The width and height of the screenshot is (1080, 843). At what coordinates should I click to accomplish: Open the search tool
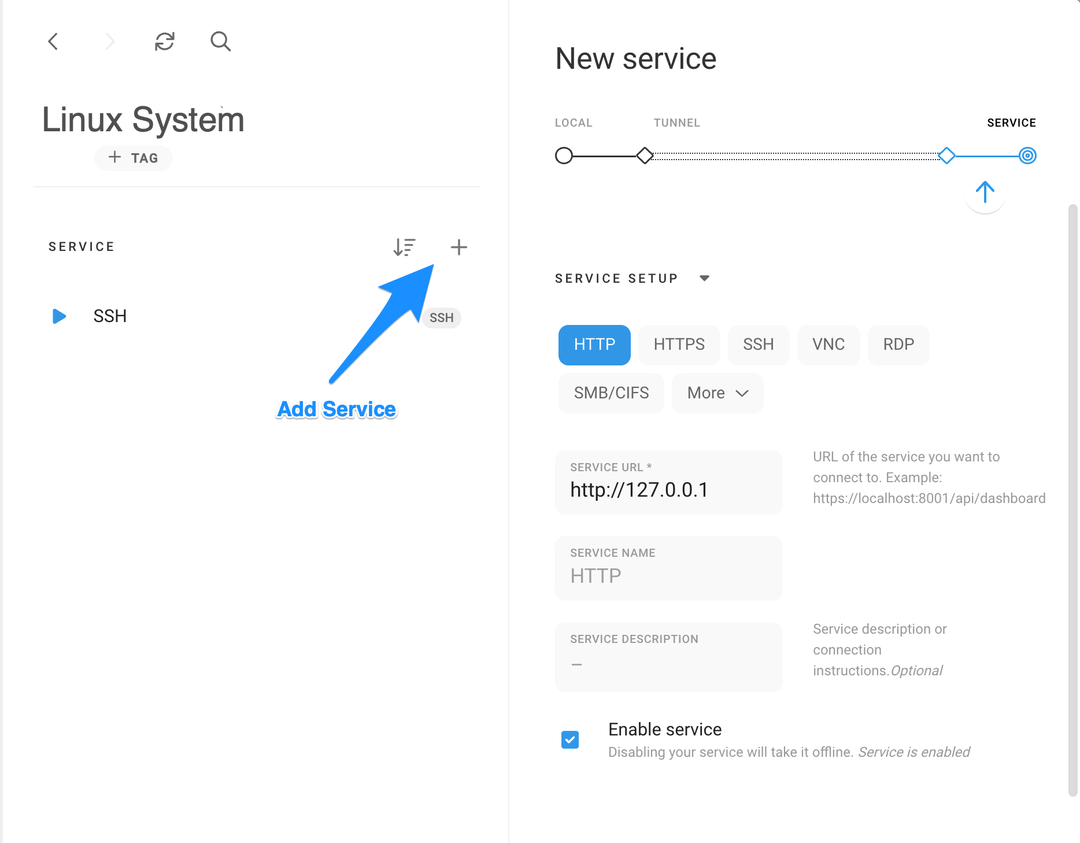220,41
